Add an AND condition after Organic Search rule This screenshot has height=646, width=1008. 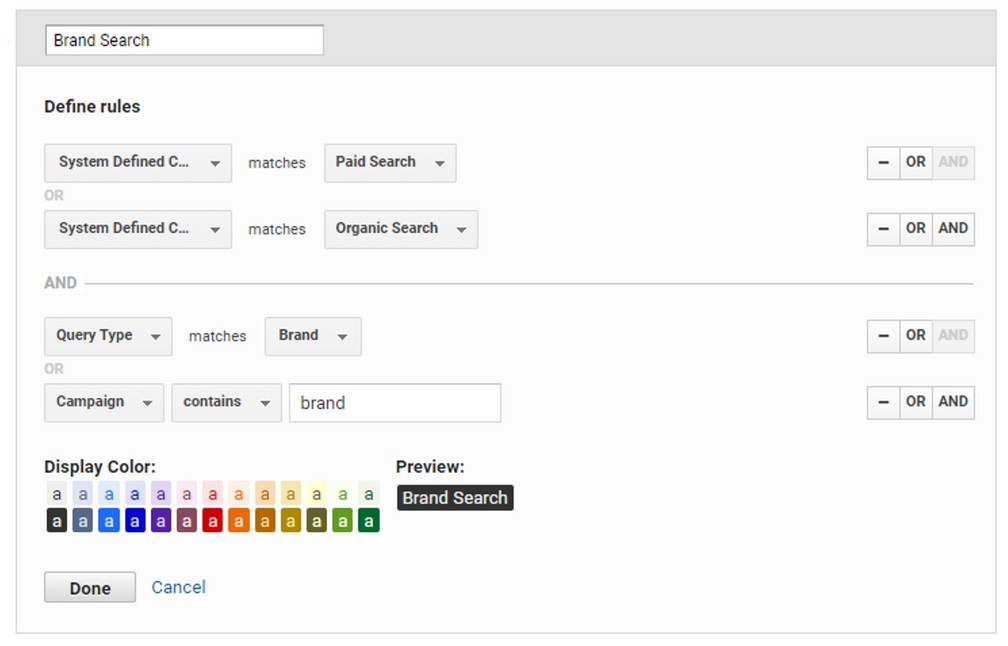tap(953, 229)
